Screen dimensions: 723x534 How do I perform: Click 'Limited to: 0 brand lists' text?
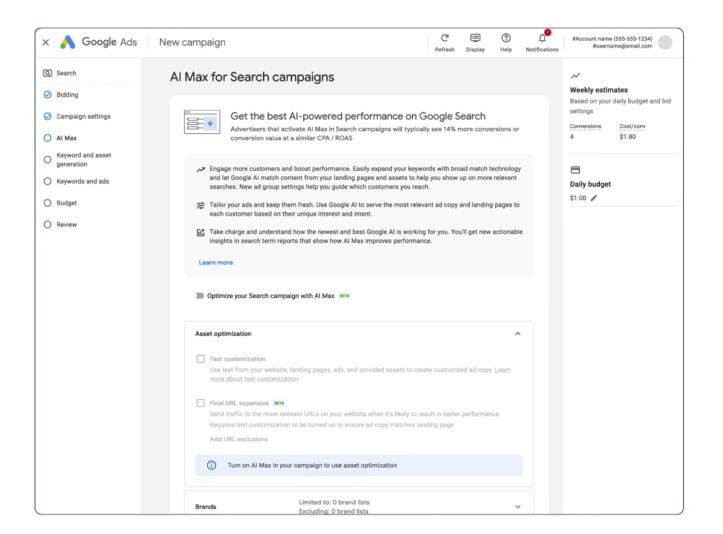pyautogui.click(x=334, y=502)
